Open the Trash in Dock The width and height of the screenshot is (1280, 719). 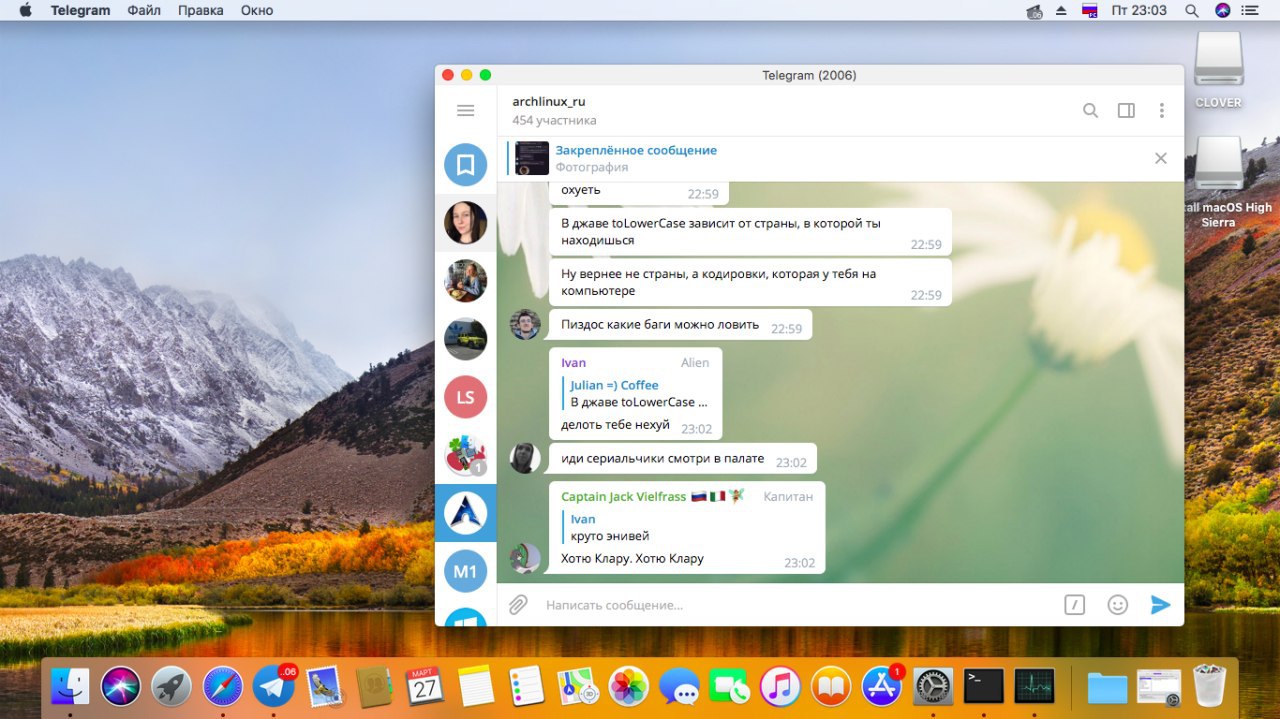coord(1210,686)
